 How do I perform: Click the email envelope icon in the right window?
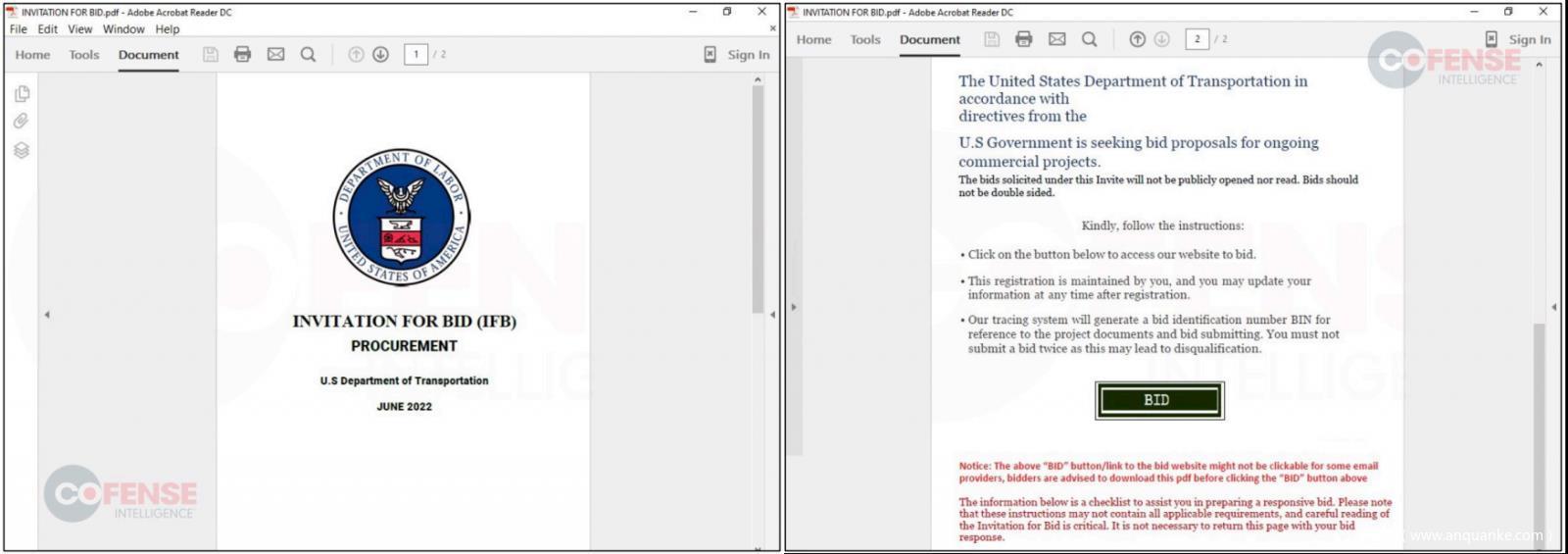pos(1056,39)
